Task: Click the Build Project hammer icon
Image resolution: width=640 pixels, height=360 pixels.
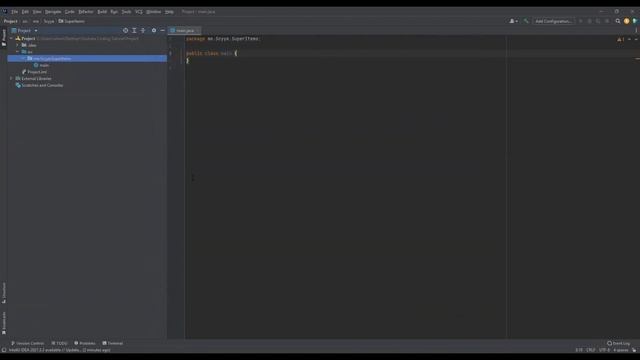Action: (526, 21)
